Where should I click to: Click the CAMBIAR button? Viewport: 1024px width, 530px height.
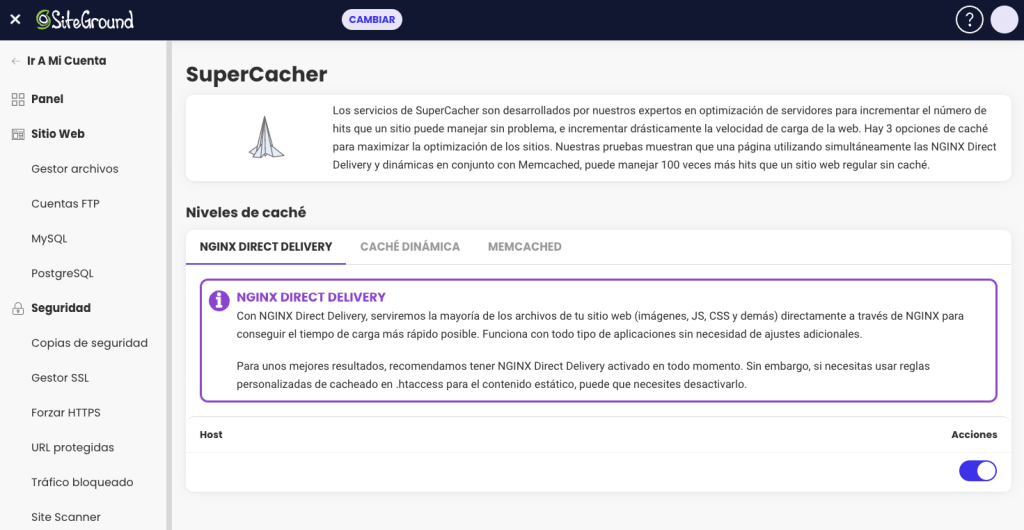coord(372,20)
